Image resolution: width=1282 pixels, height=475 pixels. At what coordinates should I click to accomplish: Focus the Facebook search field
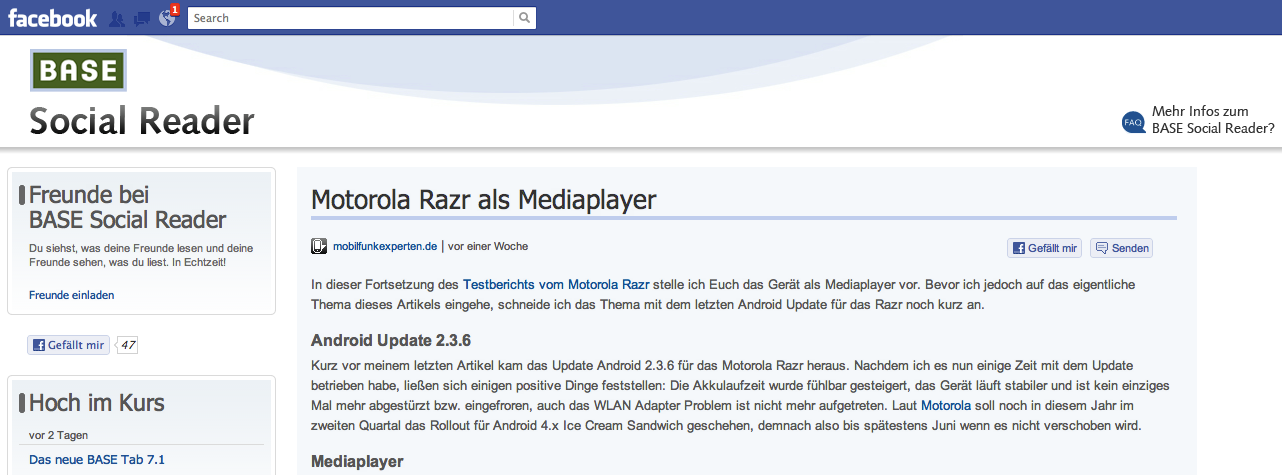pyautogui.click(x=351, y=18)
